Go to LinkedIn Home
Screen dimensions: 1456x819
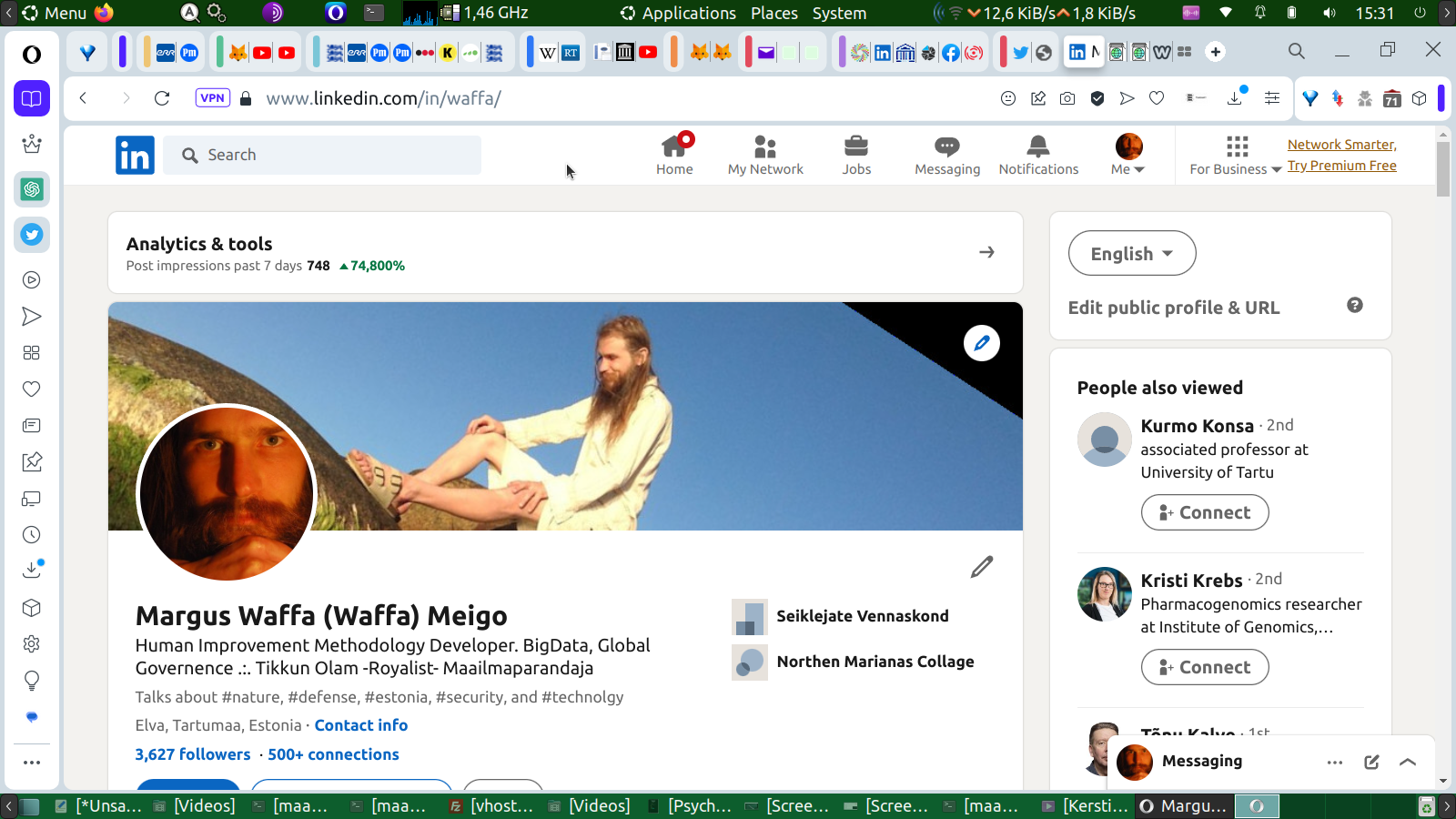coord(674,155)
